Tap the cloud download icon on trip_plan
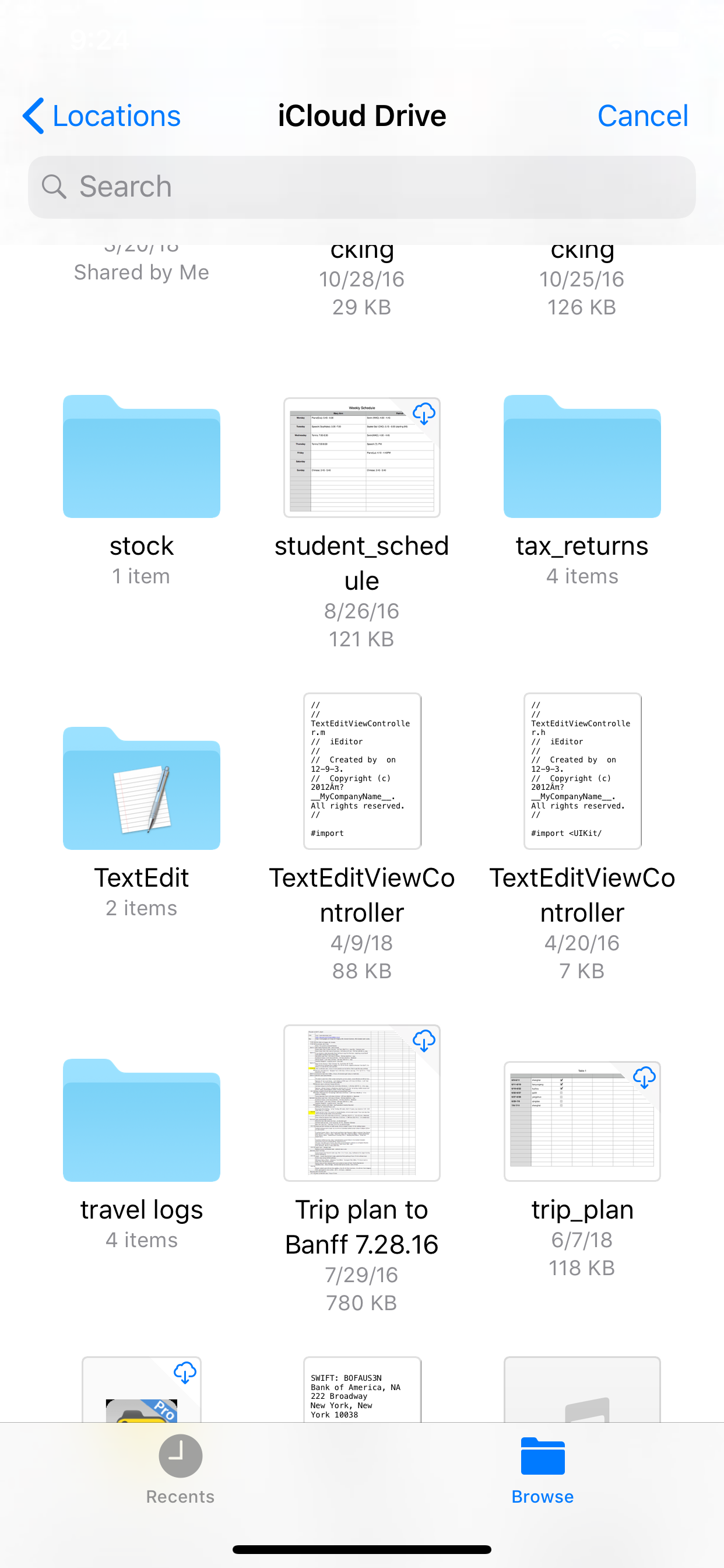 click(x=644, y=1078)
